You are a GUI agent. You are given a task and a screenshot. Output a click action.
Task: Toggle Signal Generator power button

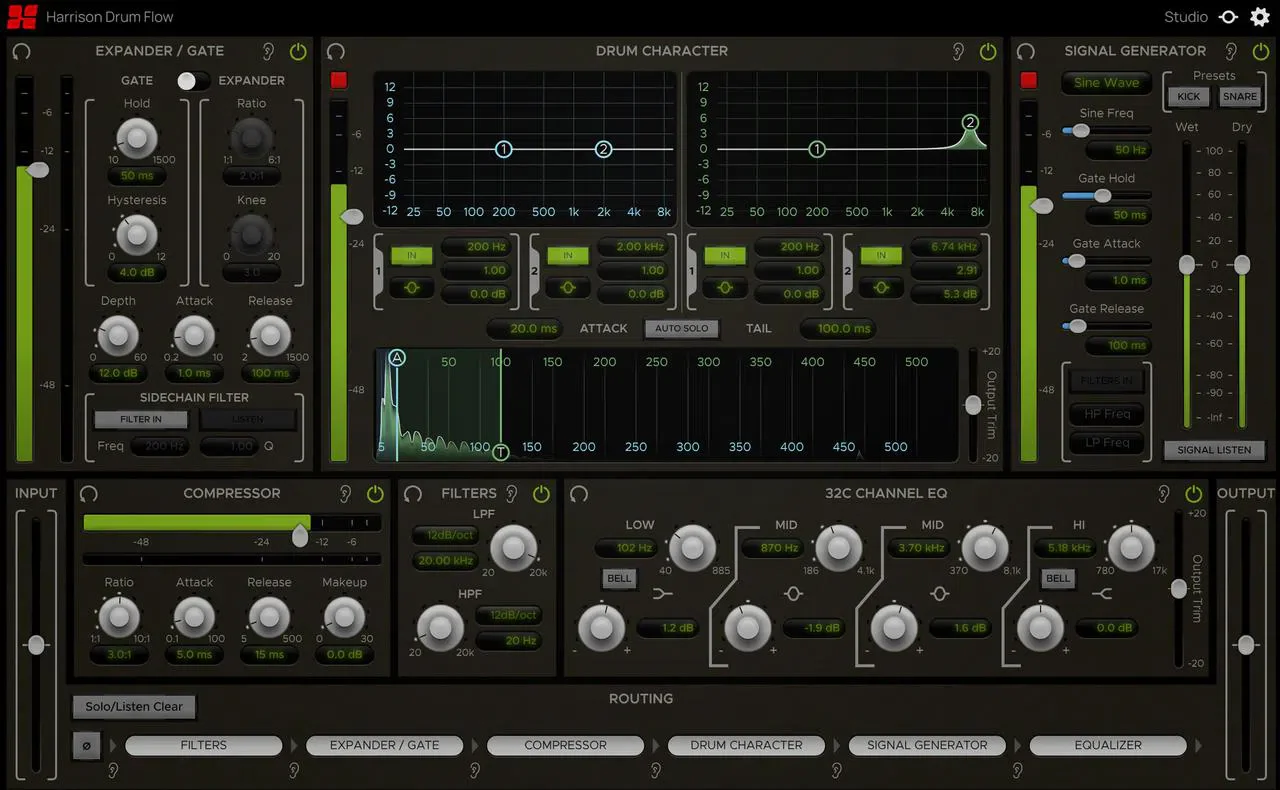[x=1259, y=51]
